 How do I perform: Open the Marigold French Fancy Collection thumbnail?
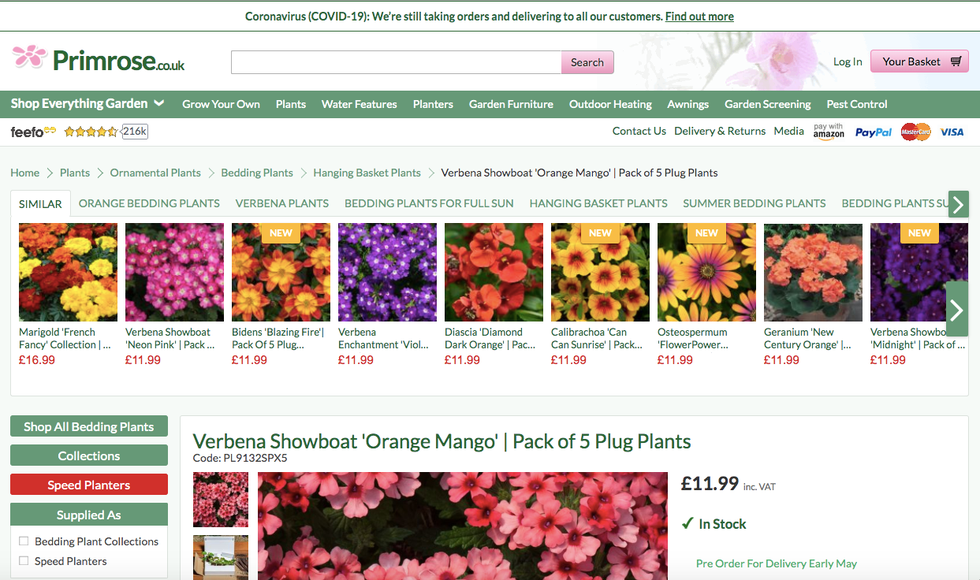click(x=68, y=272)
